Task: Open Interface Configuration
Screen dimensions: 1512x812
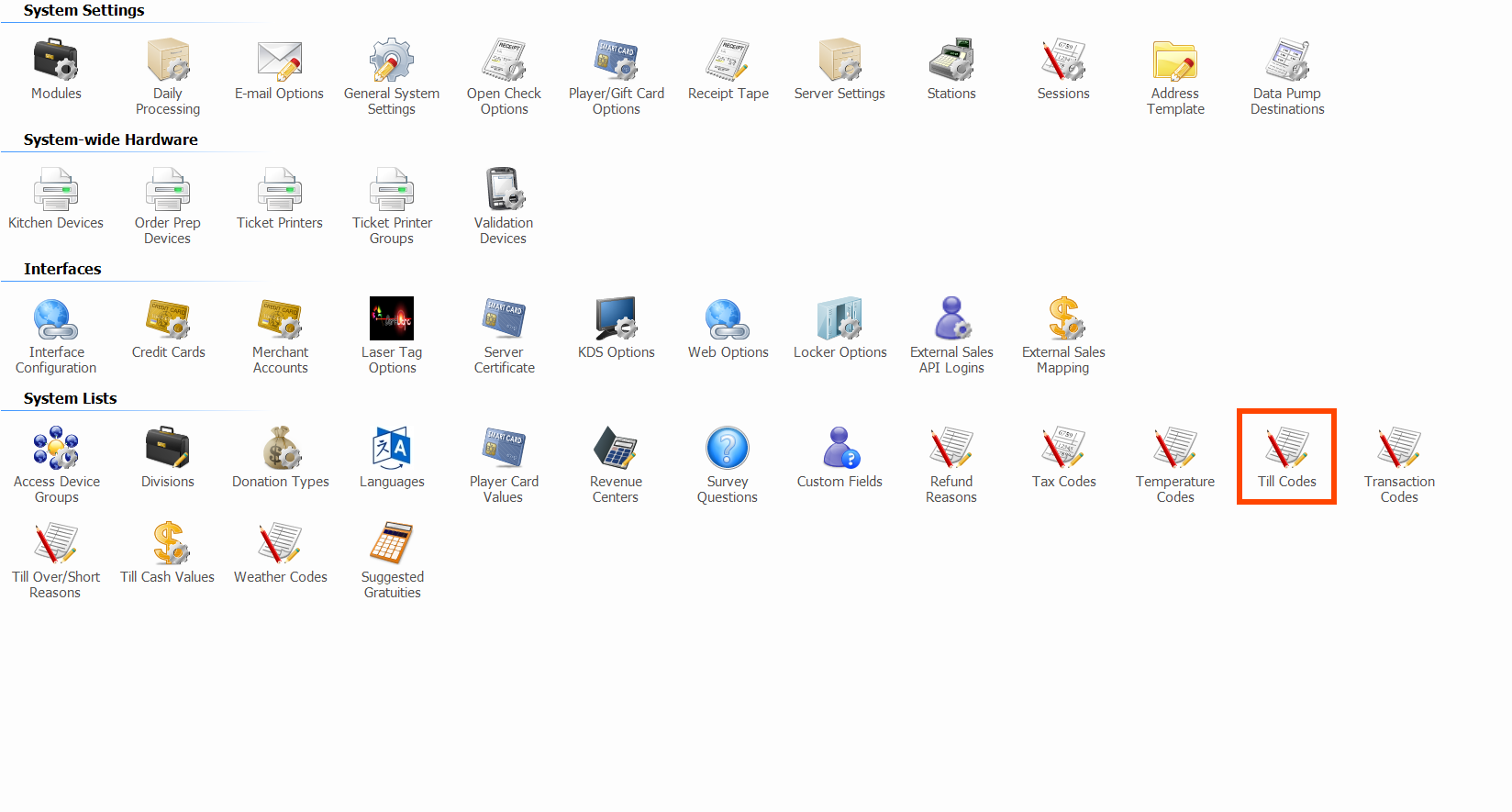Action: coord(56,320)
